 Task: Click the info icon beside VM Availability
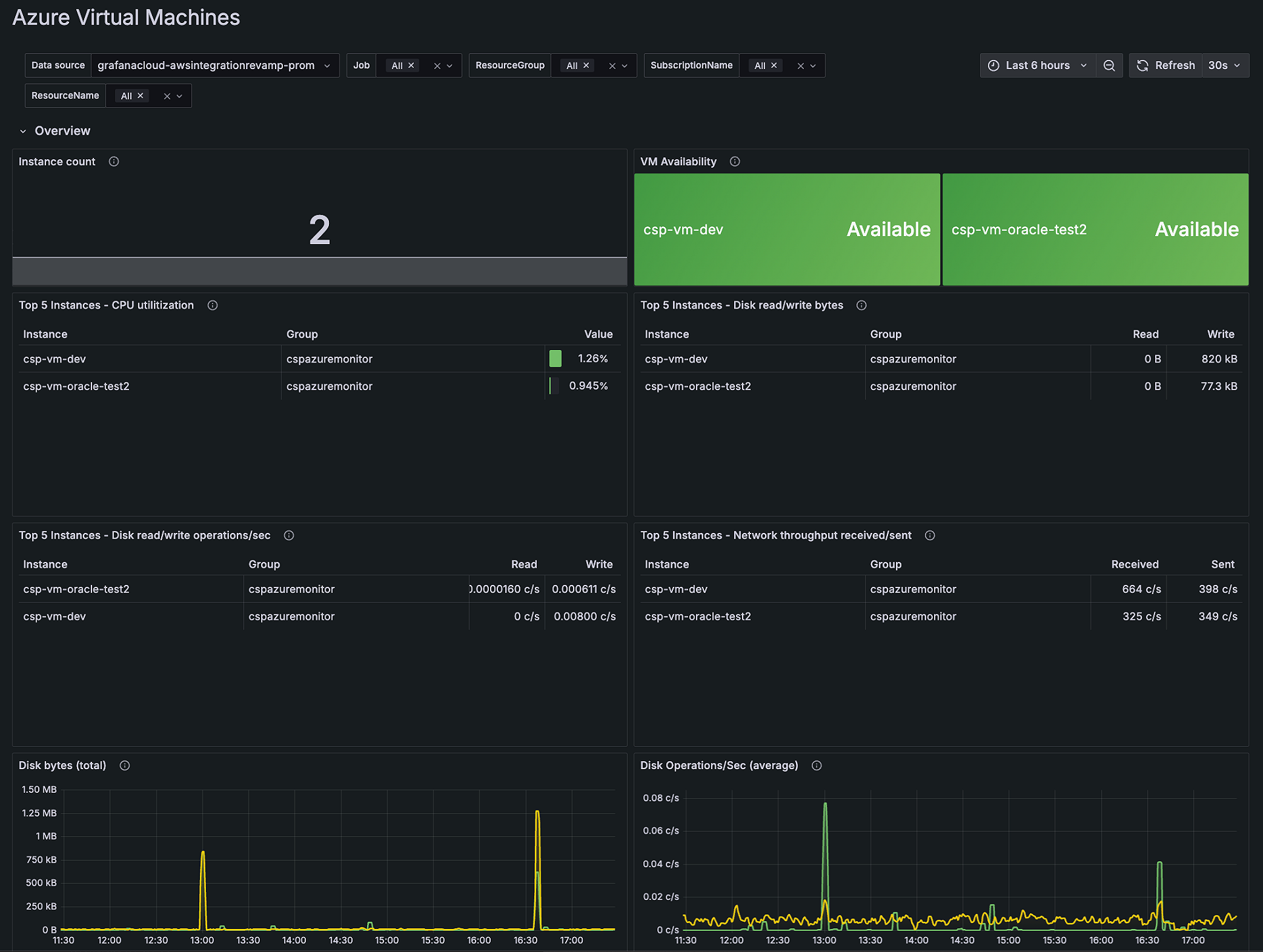point(735,161)
